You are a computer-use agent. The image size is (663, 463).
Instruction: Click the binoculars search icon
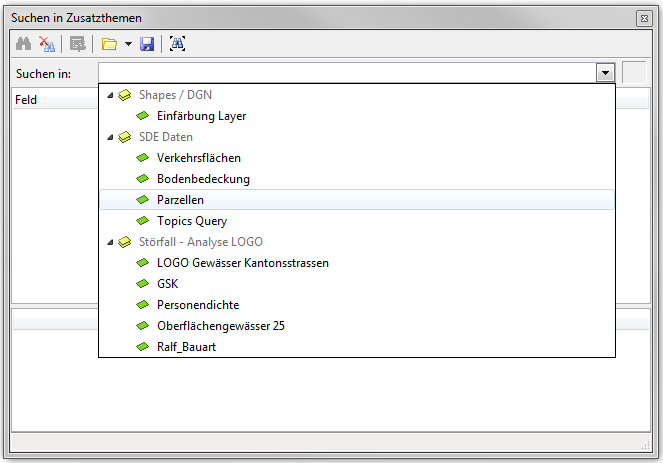click(24, 44)
